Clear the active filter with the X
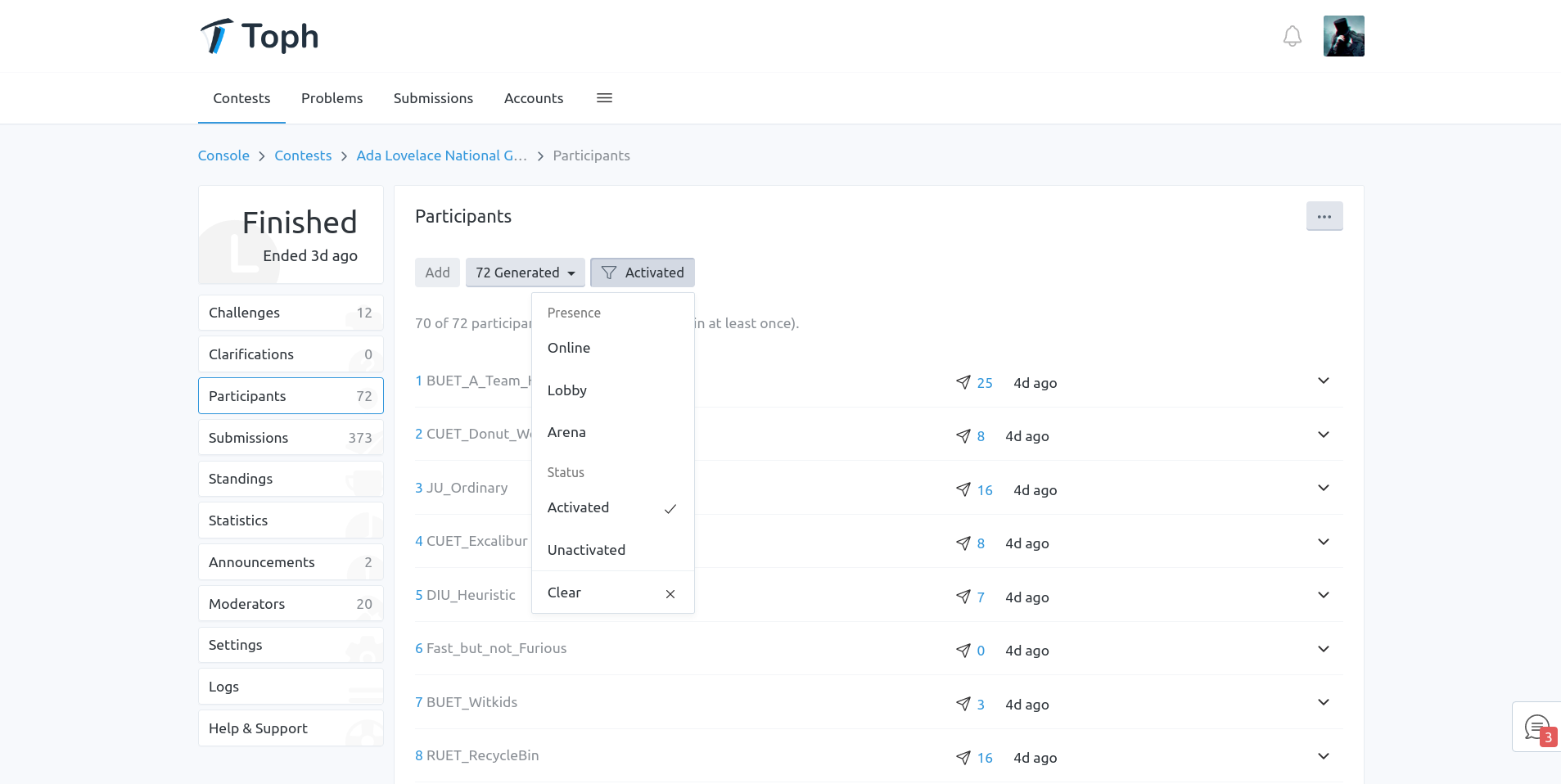The image size is (1561, 784). click(x=670, y=593)
